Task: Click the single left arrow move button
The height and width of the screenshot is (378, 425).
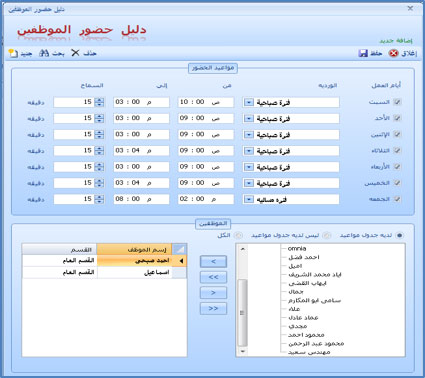Action: (213, 261)
